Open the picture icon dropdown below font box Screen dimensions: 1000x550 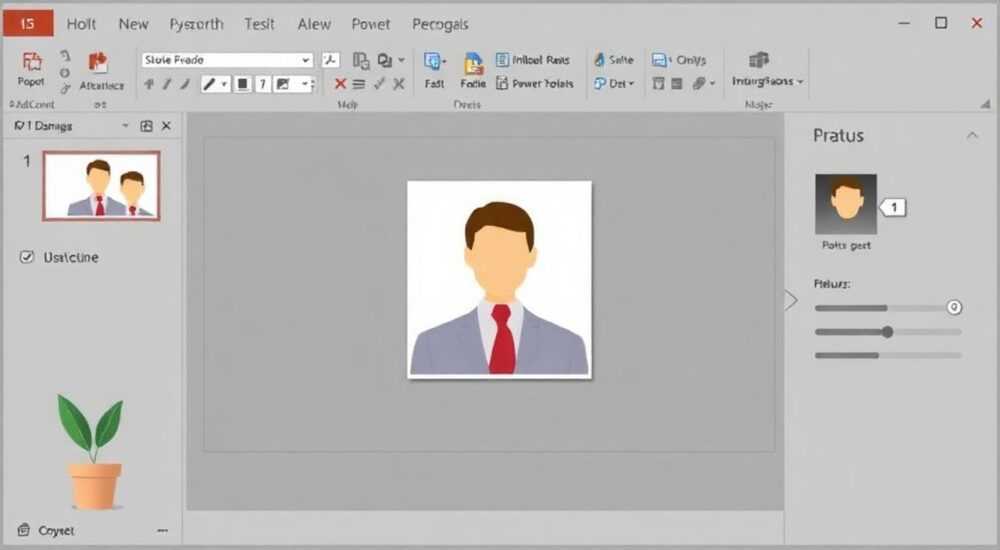pyautogui.click(x=305, y=84)
